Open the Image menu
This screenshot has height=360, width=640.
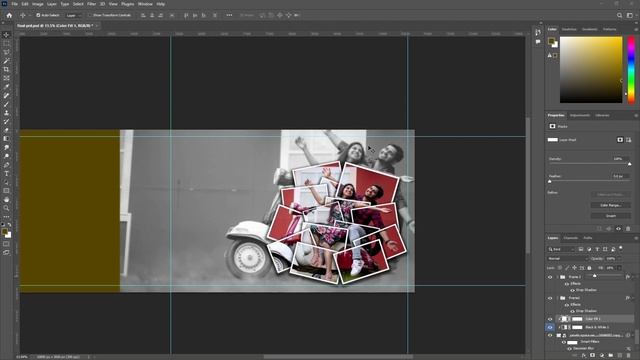[38, 4]
